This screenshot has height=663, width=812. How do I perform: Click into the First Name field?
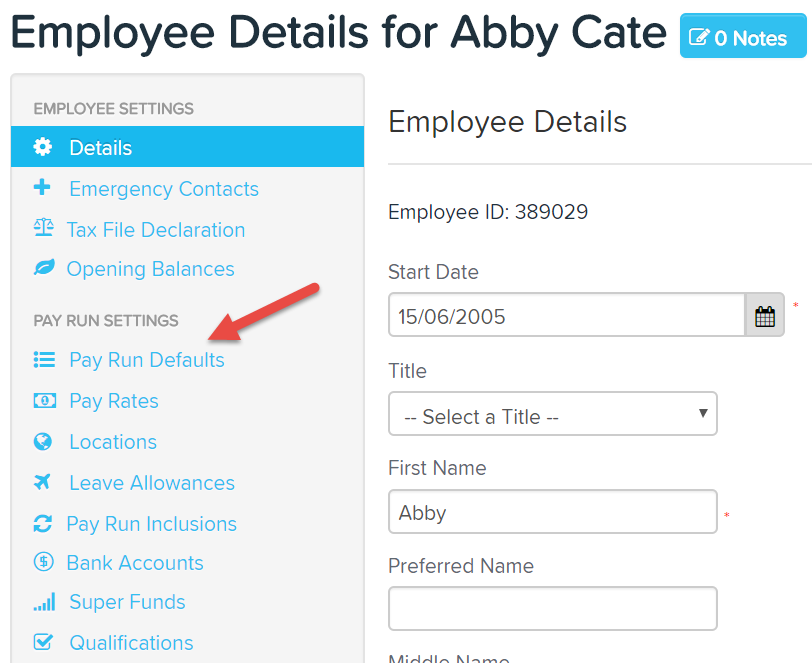pyautogui.click(x=552, y=512)
